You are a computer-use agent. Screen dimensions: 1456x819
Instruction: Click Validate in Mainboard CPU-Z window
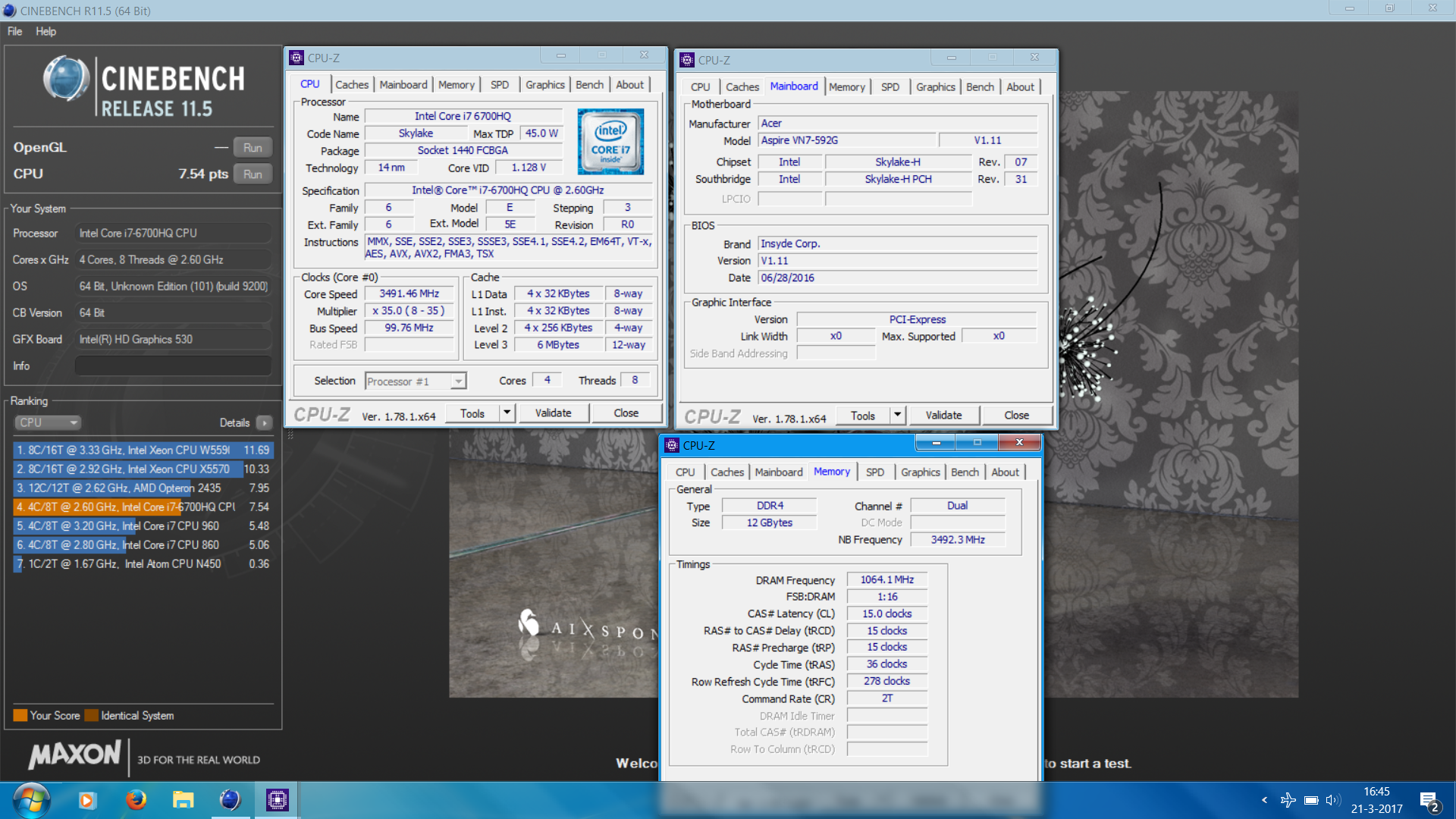(x=943, y=415)
